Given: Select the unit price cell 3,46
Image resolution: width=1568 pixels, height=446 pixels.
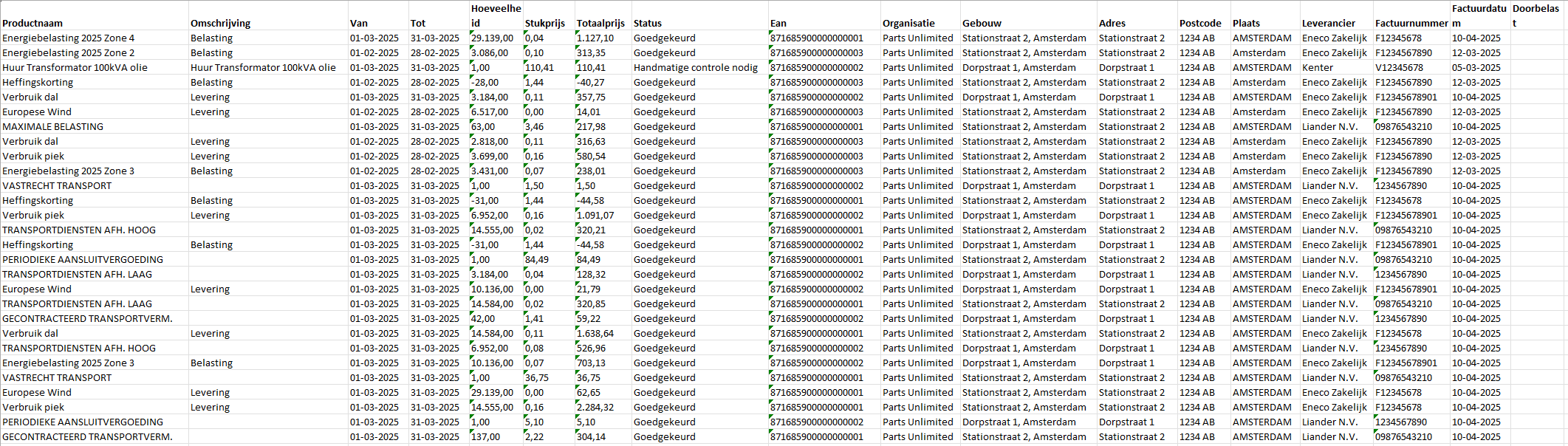Looking at the screenshot, I should coord(535,126).
